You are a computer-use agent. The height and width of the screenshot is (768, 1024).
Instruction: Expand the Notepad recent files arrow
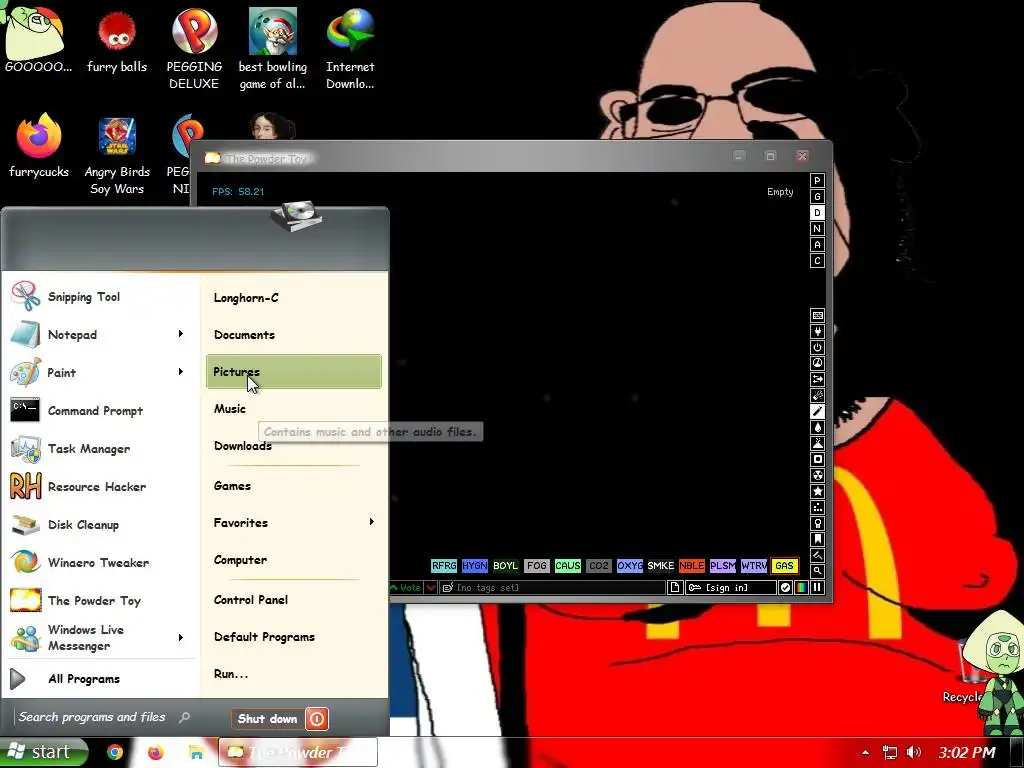(181, 334)
